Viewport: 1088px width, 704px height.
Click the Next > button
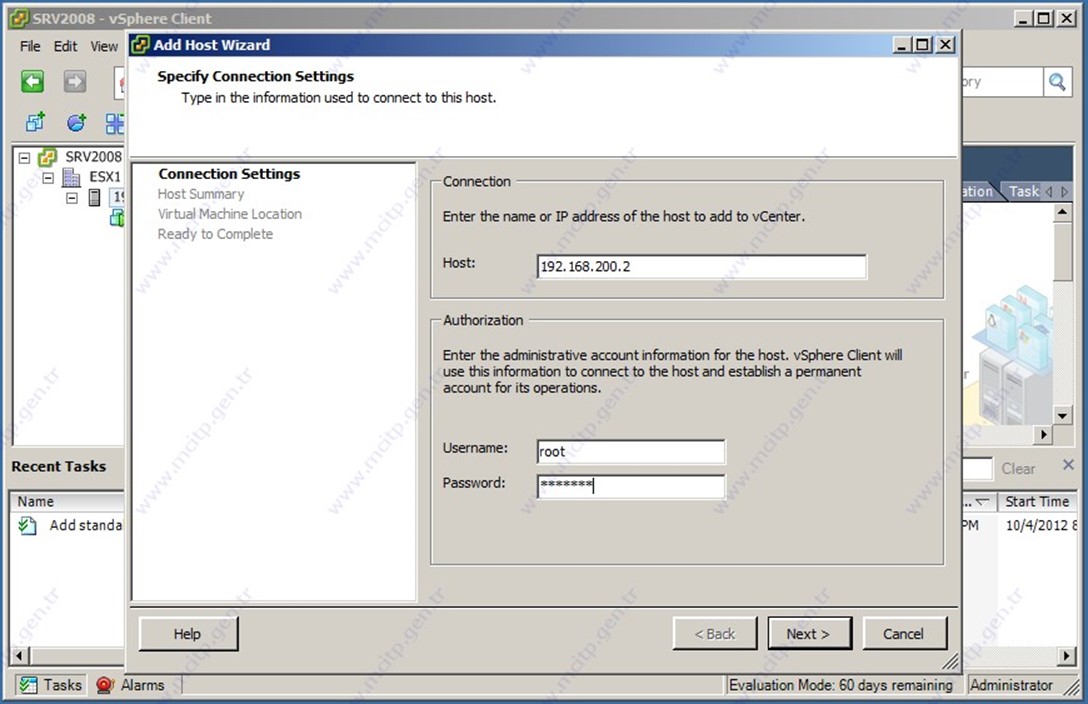(809, 634)
